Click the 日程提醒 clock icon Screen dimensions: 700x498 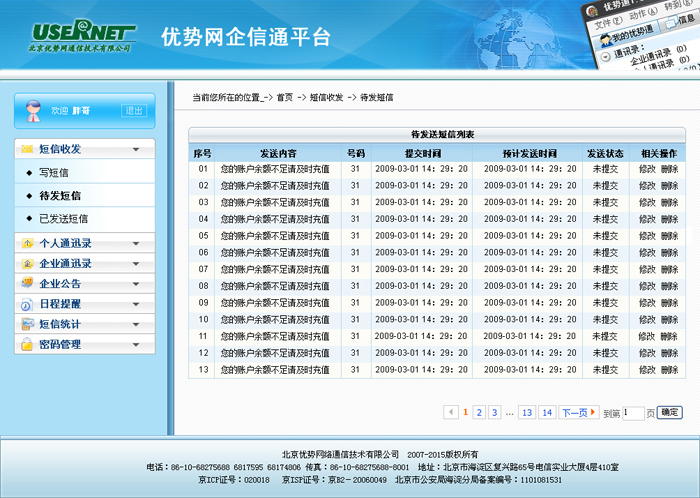(27, 304)
